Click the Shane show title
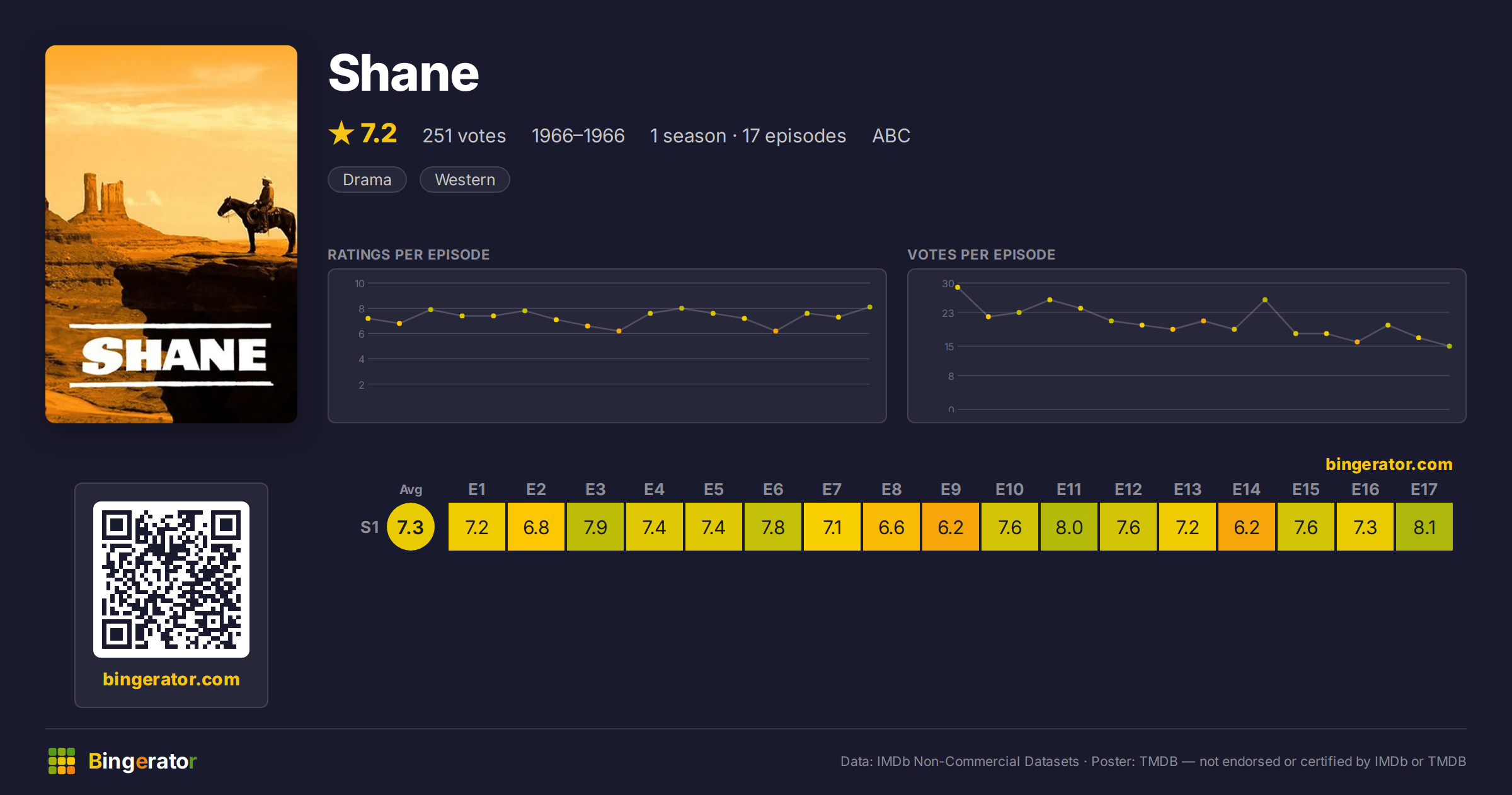This screenshot has width=1512, height=795. 404,73
